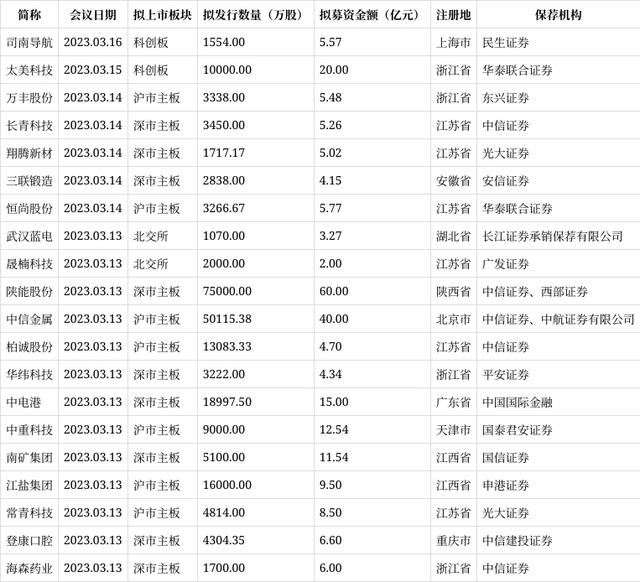Select the 中信金属 cell
This screenshot has width=640, height=582.
pyautogui.click(x=29, y=319)
